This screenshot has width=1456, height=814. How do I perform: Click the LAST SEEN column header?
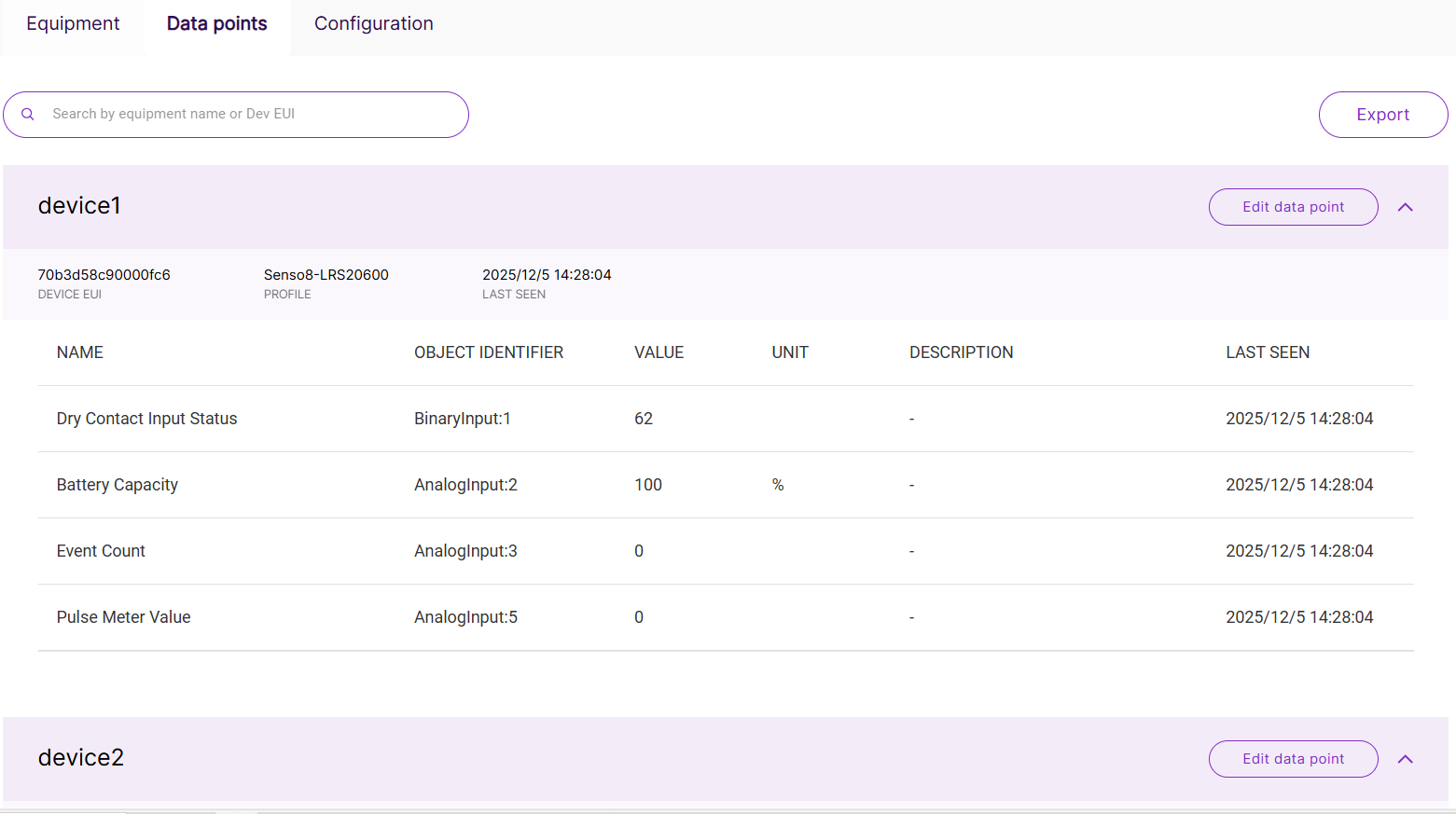pos(1268,352)
